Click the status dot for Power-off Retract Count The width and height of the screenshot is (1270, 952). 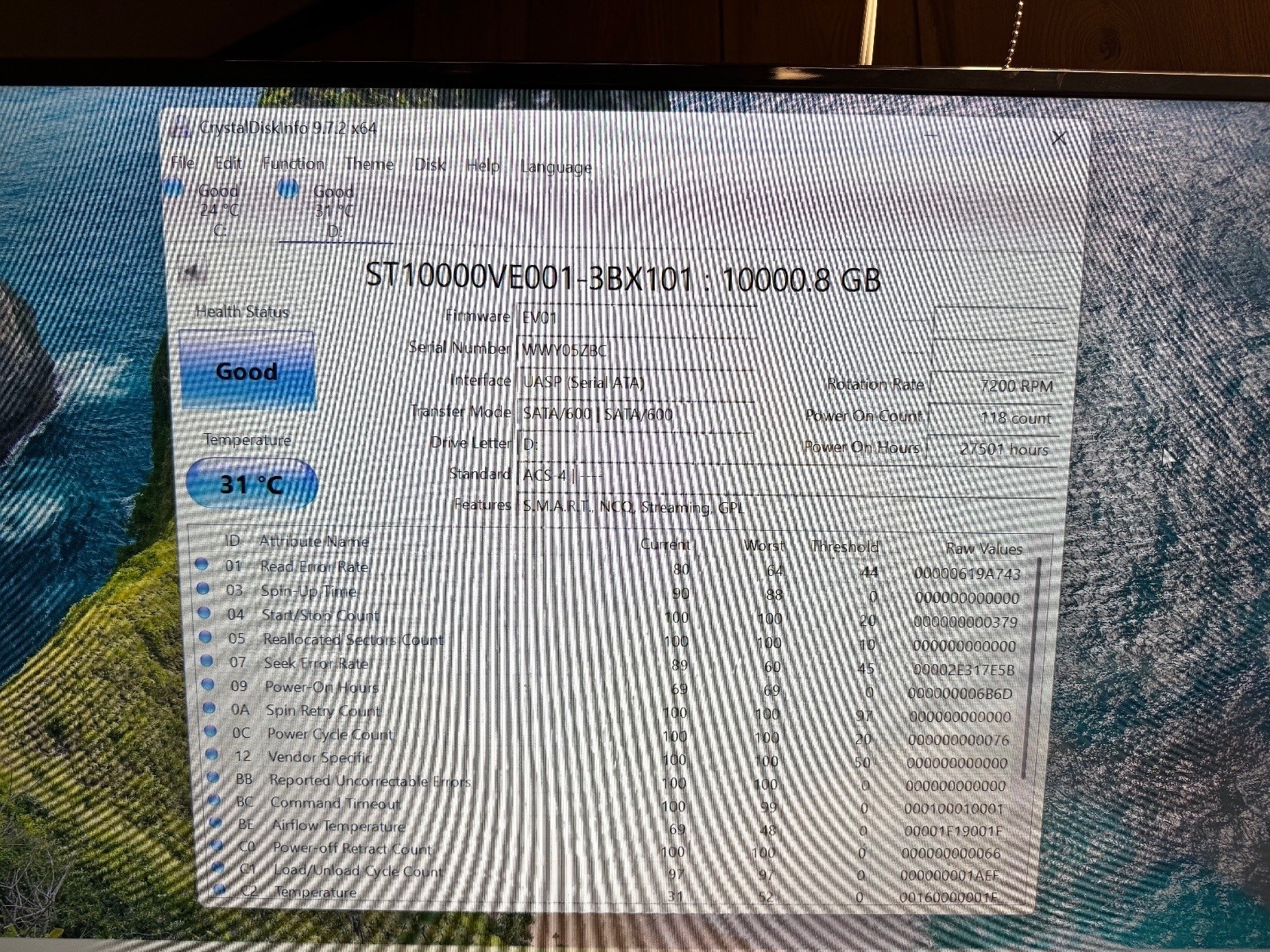pyautogui.click(x=218, y=846)
